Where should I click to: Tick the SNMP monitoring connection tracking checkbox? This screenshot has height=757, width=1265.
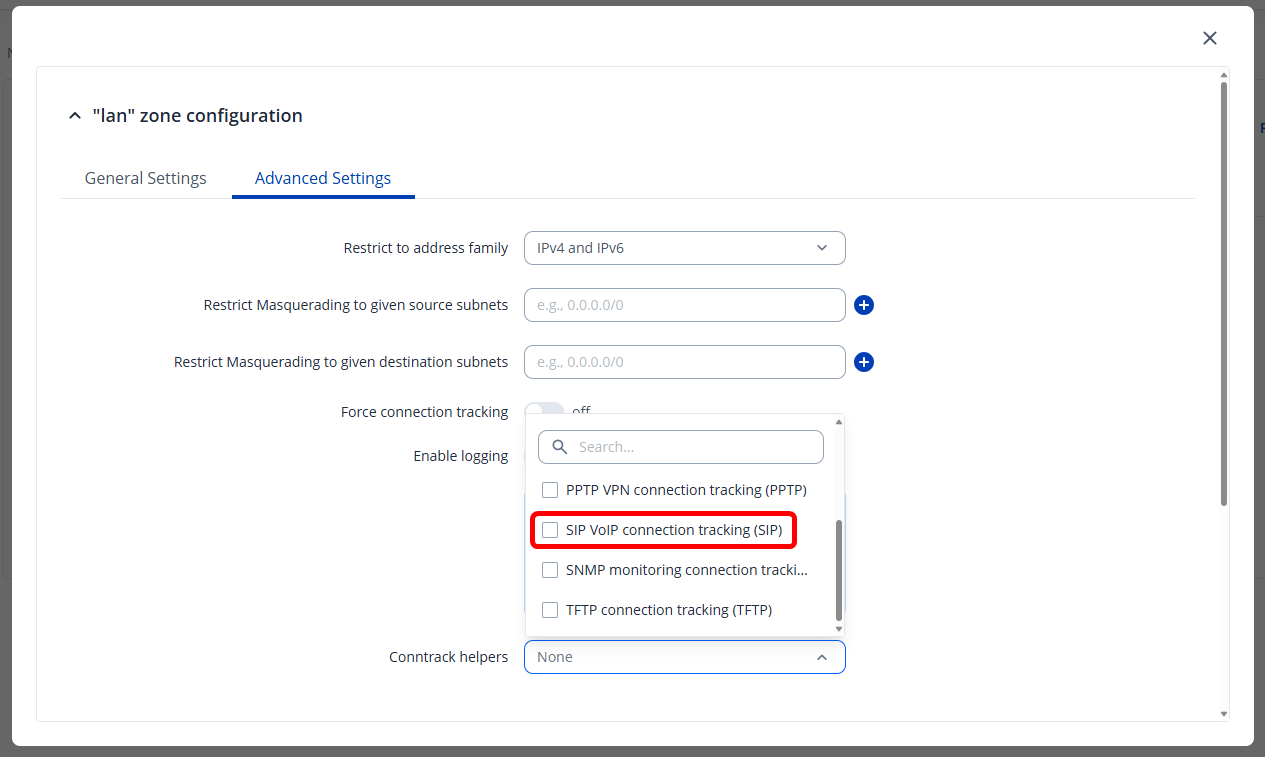550,570
